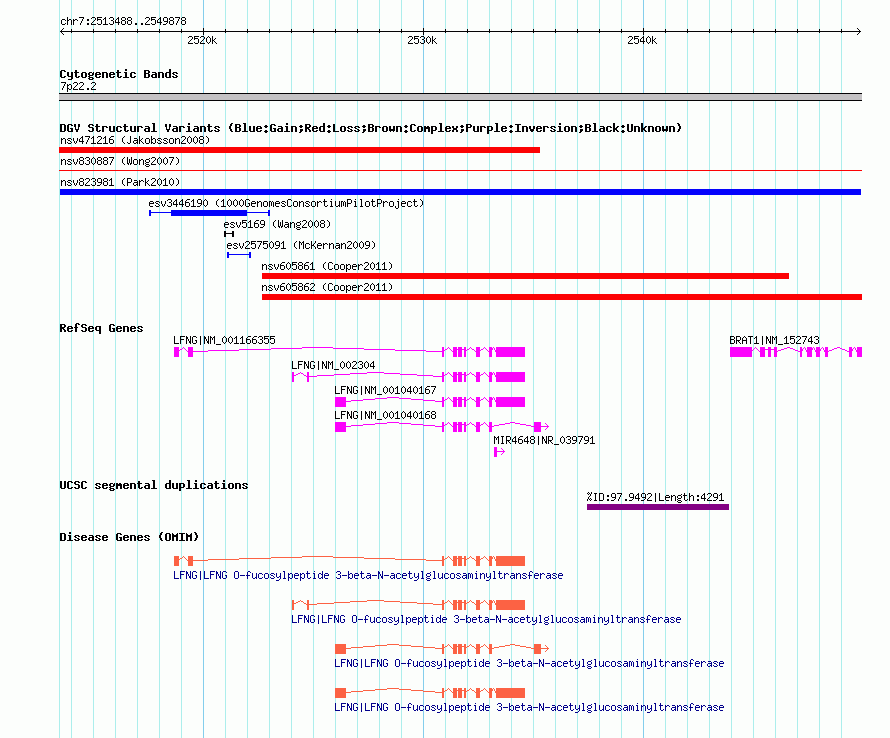The width and height of the screenshot is (890, 738).
Task: Select the nsv605862 red loss bar
Action: click(562, 297)
